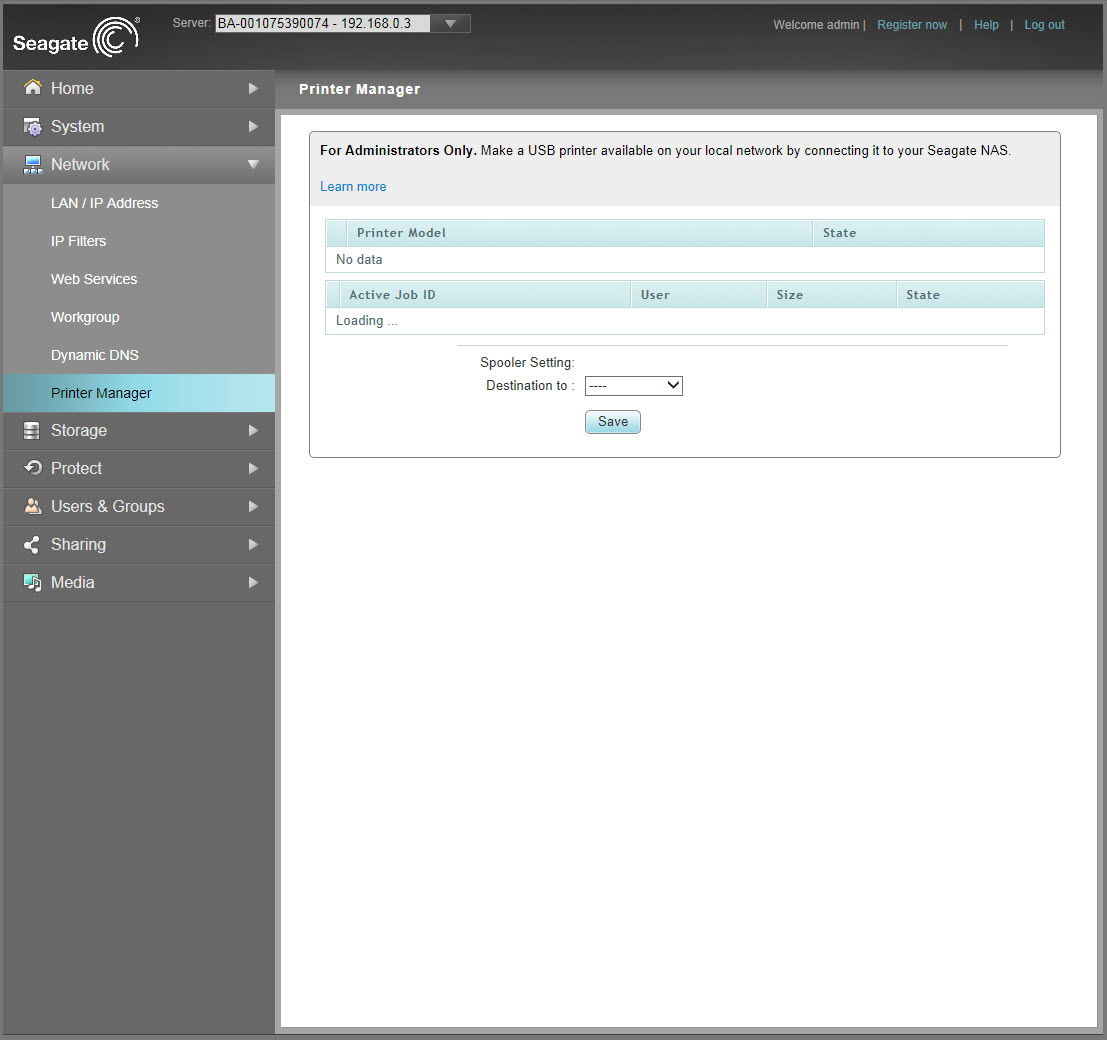
Task: Follow the Learn more link
Action: 353,186
